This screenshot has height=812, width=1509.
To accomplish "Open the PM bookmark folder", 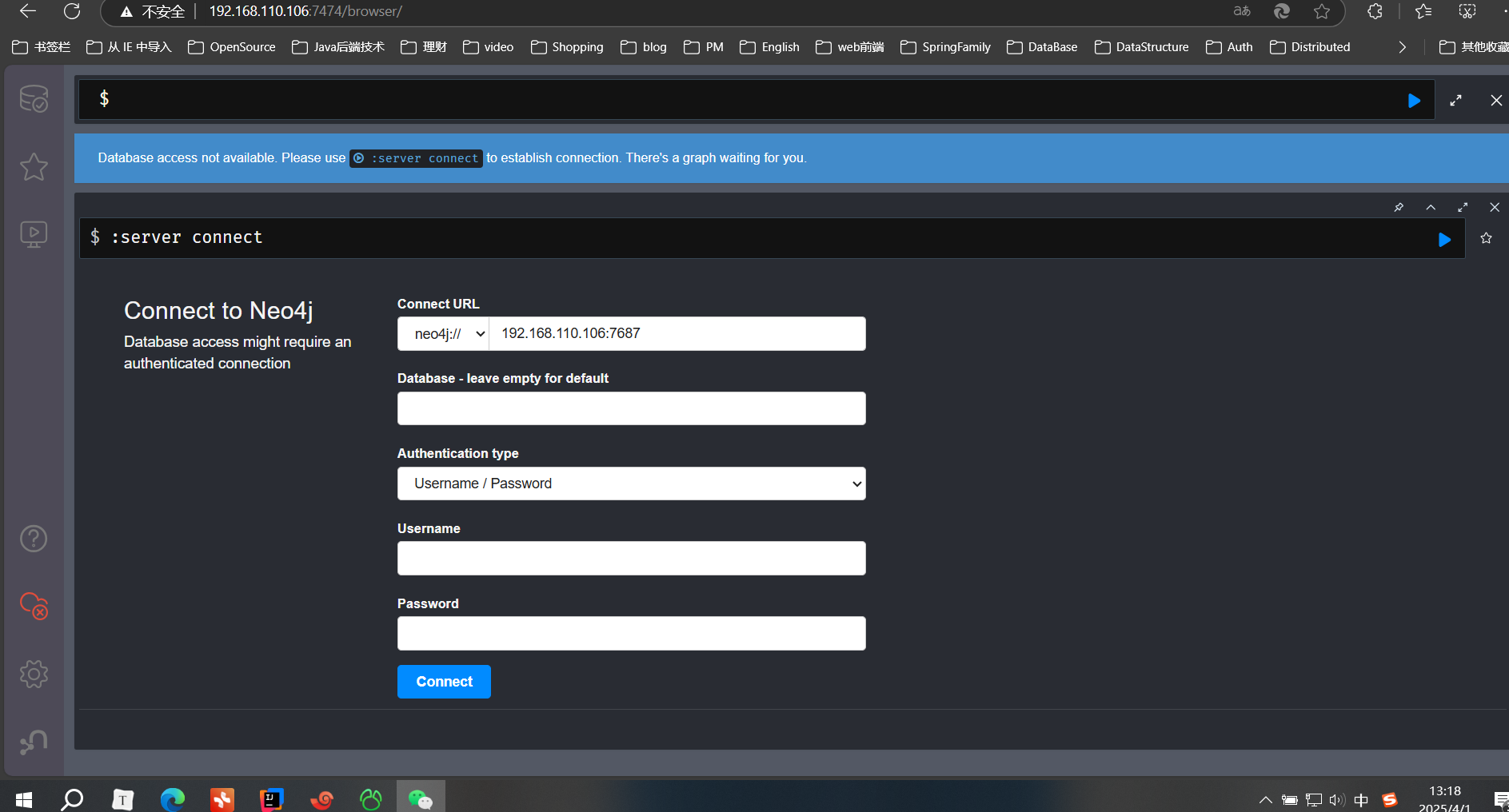I will (x=704, y=47).
